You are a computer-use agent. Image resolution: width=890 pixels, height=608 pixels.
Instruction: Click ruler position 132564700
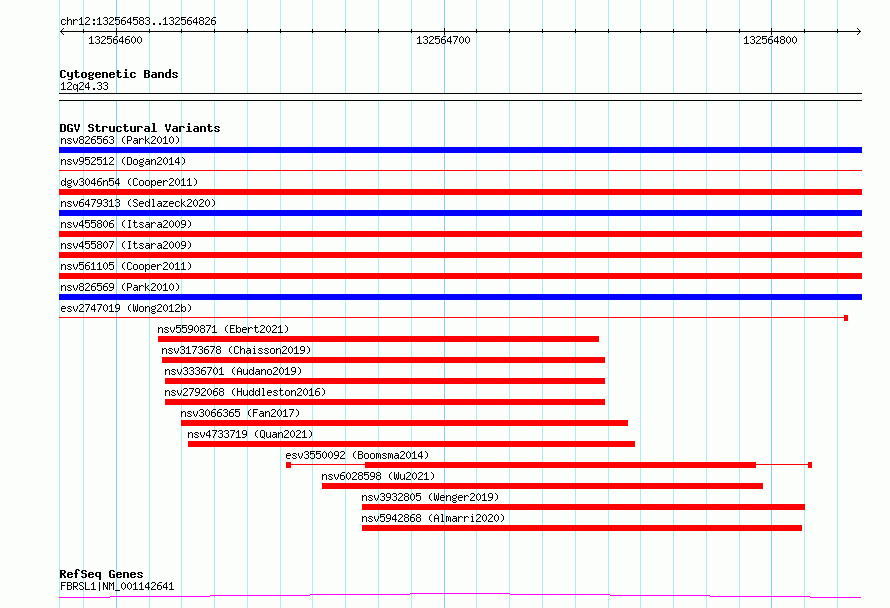click(x=443, y=40)
